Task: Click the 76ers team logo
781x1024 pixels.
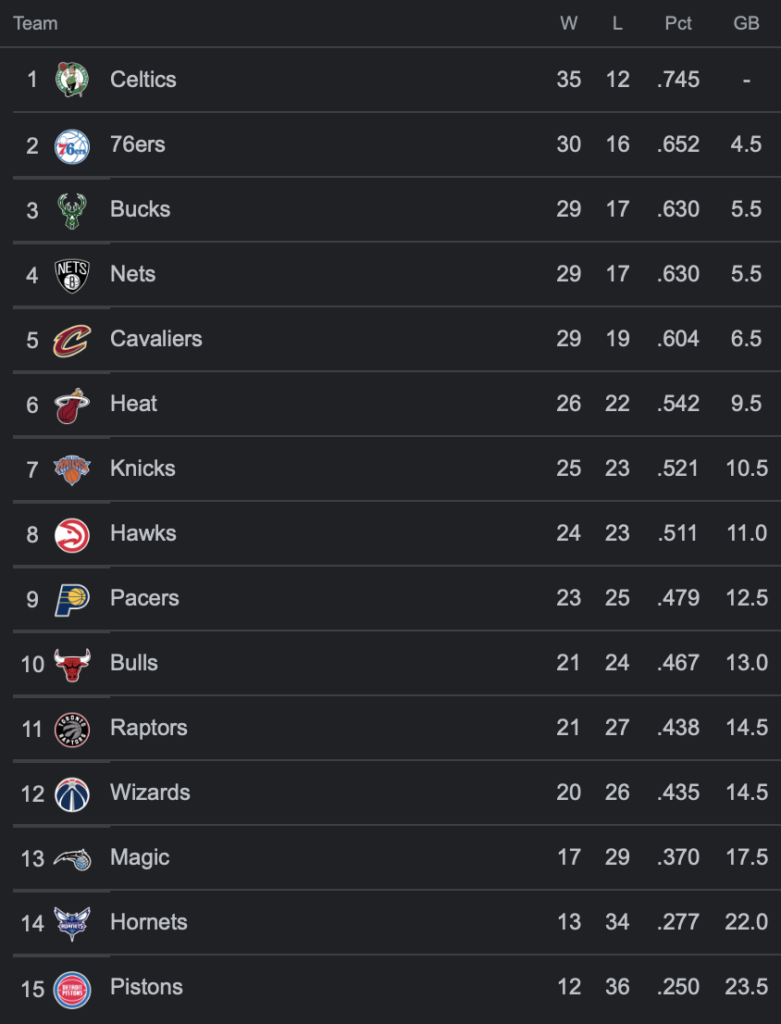Action: tap(72, 146)
